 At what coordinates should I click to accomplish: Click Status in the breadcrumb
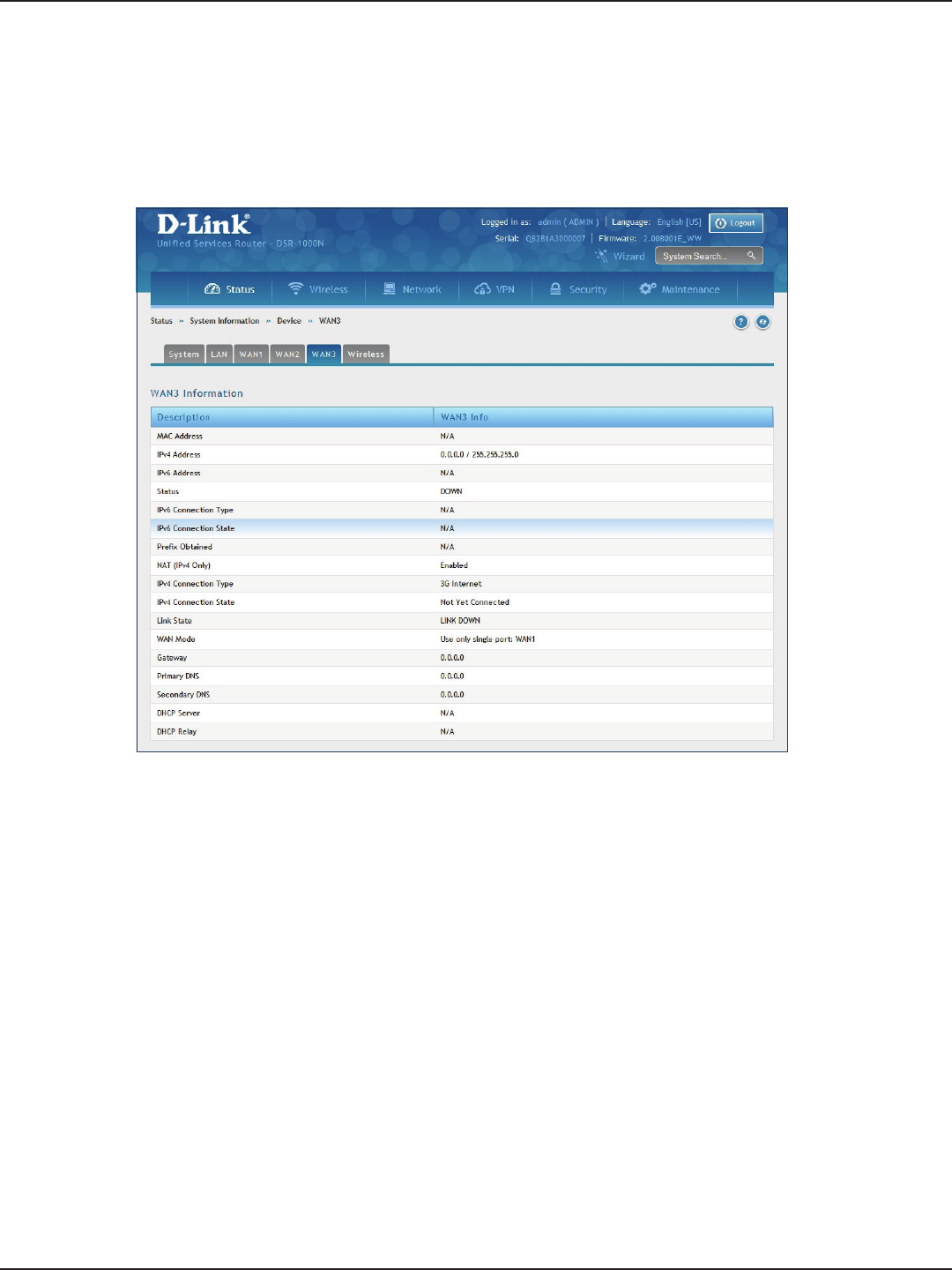[x=161, y=321]
